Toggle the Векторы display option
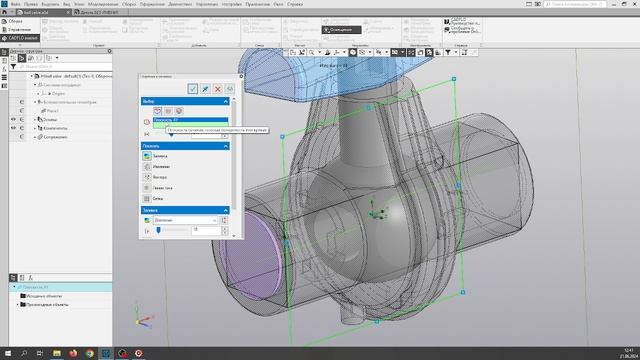The width and height of the screenshot is (640, 360). tap(147, 177)
